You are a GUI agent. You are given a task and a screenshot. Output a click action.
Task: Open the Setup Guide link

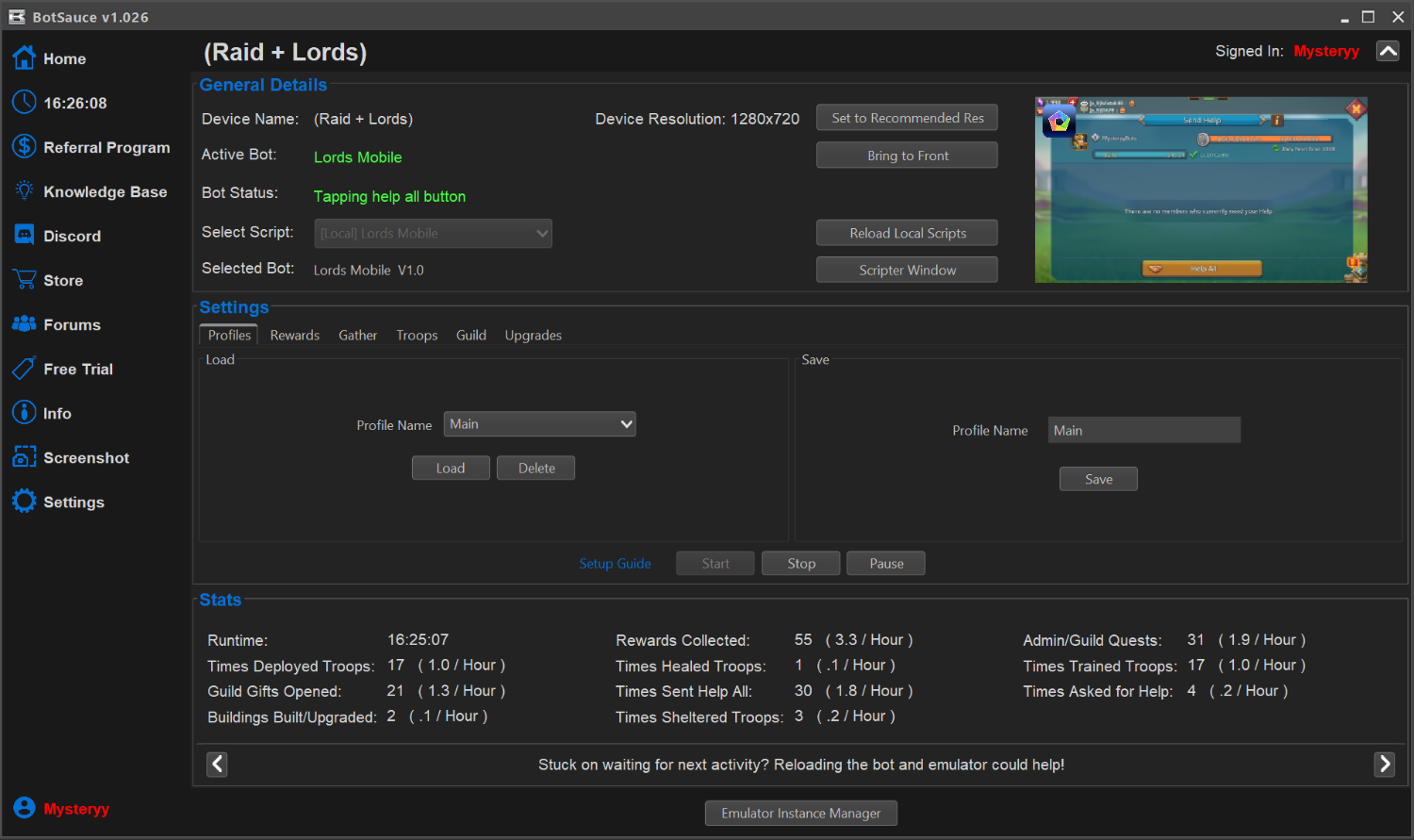(x=615, y=563)
